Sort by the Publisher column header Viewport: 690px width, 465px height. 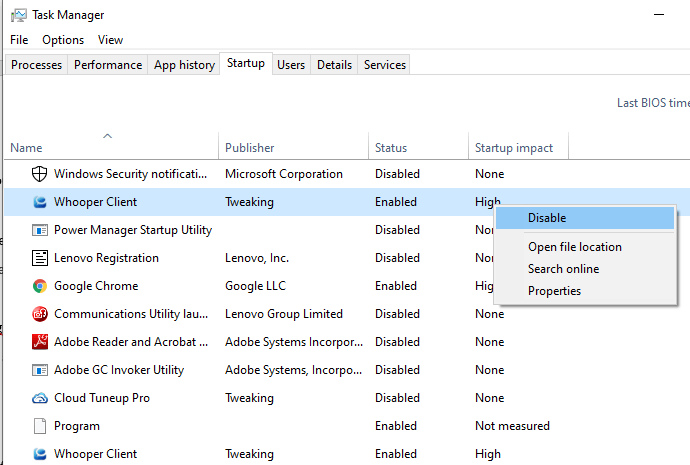[294, 146]
